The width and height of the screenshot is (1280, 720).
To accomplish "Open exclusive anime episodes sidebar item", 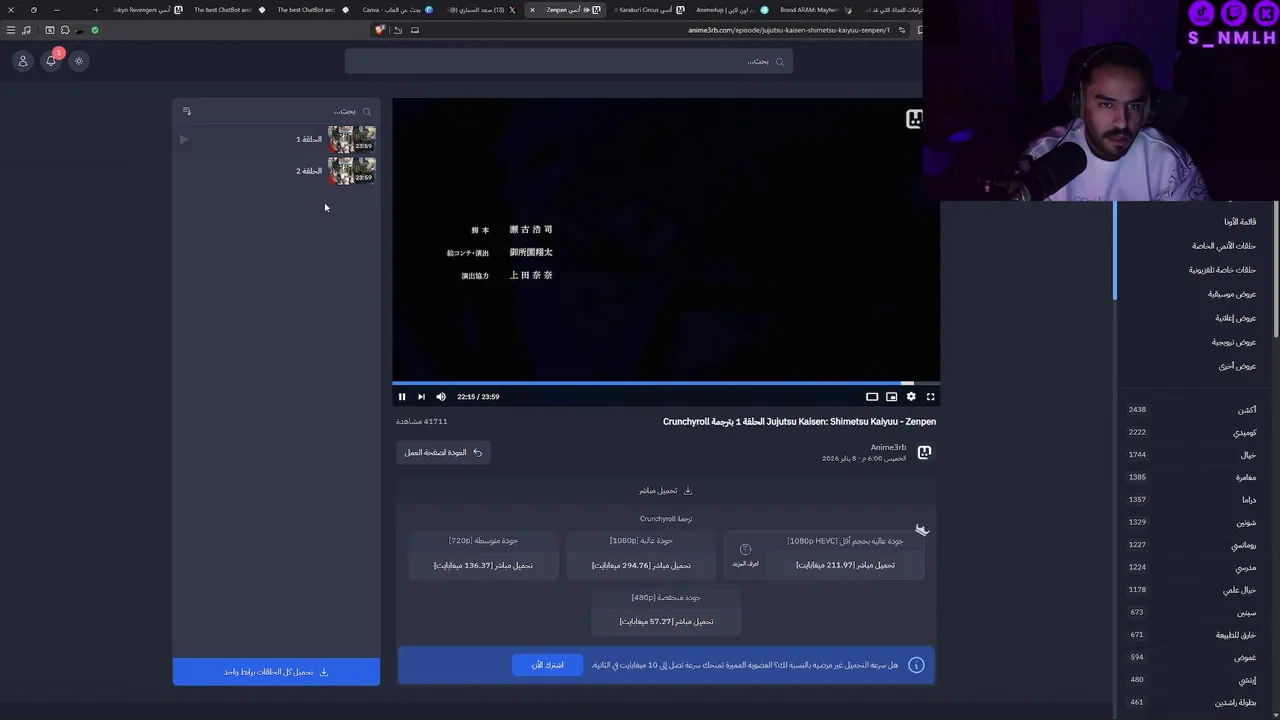I will (x=1223, y=246).
